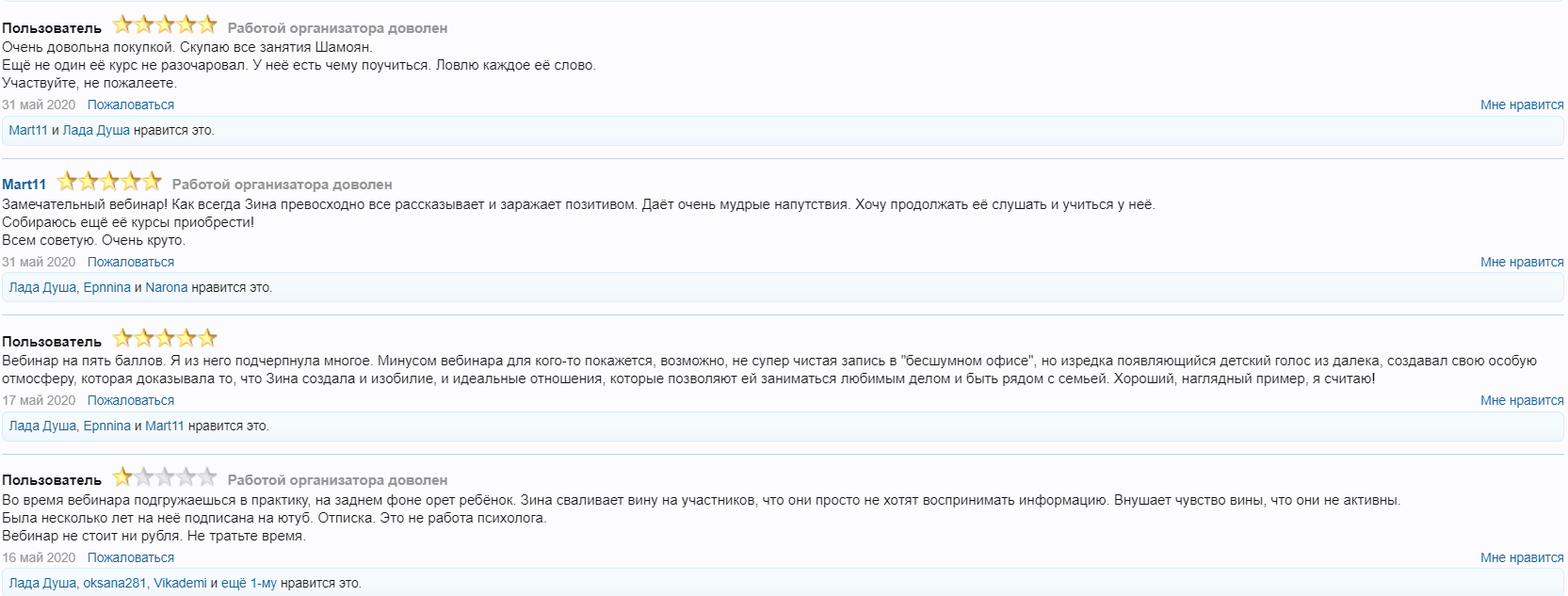Open Mart11 in the topmost review's likes
The image size is (1568, 596).
(x=28, y=130)
